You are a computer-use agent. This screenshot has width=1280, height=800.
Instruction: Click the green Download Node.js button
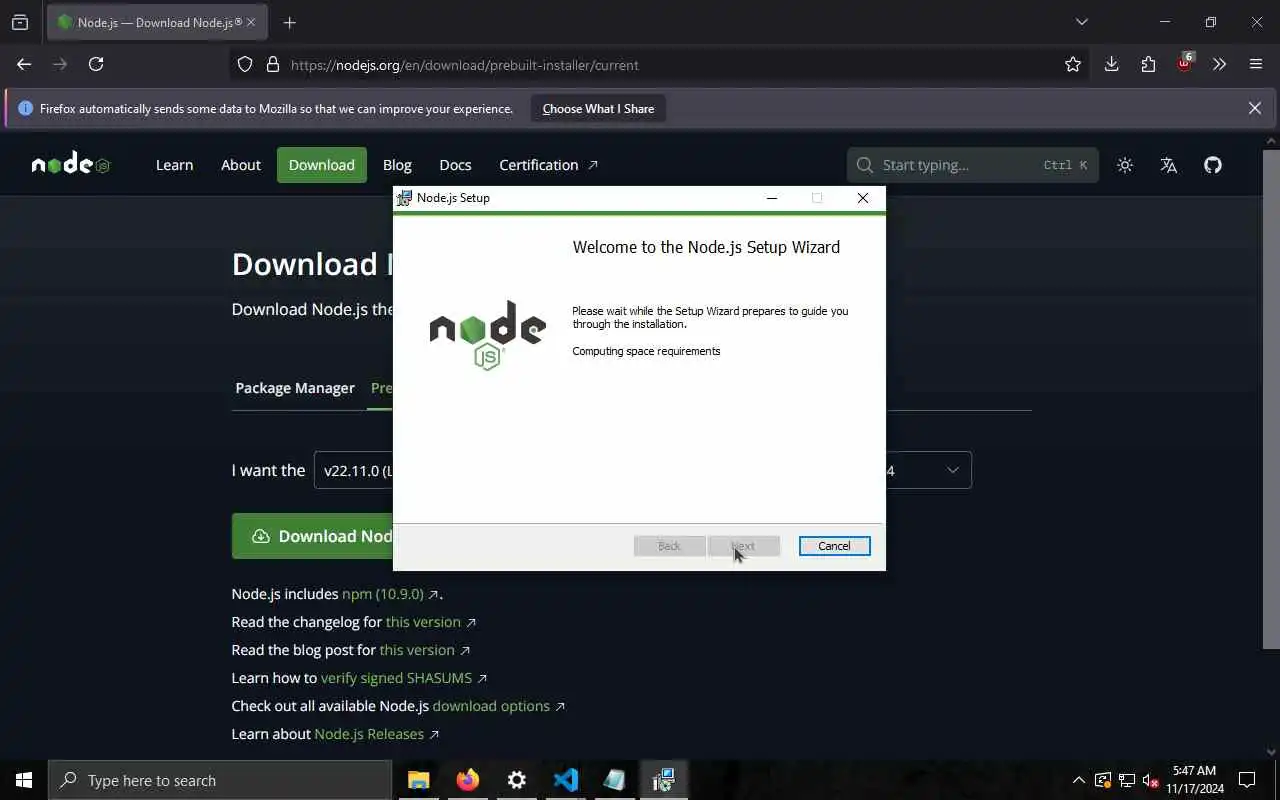[312, 536]
